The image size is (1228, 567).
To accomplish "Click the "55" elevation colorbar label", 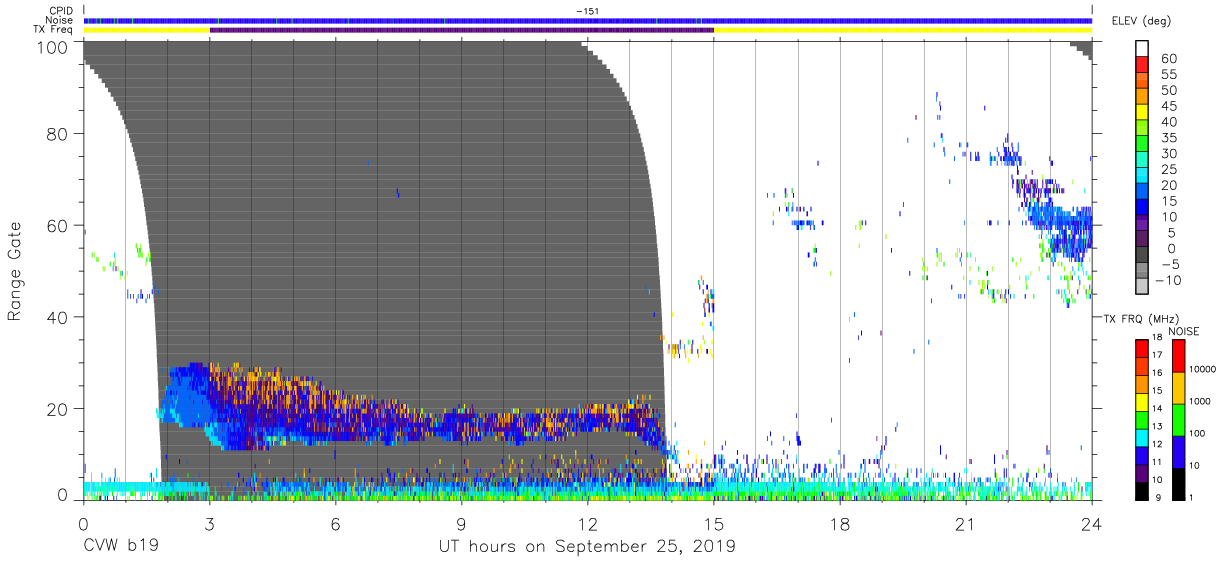I will [x=1169, y=75].
